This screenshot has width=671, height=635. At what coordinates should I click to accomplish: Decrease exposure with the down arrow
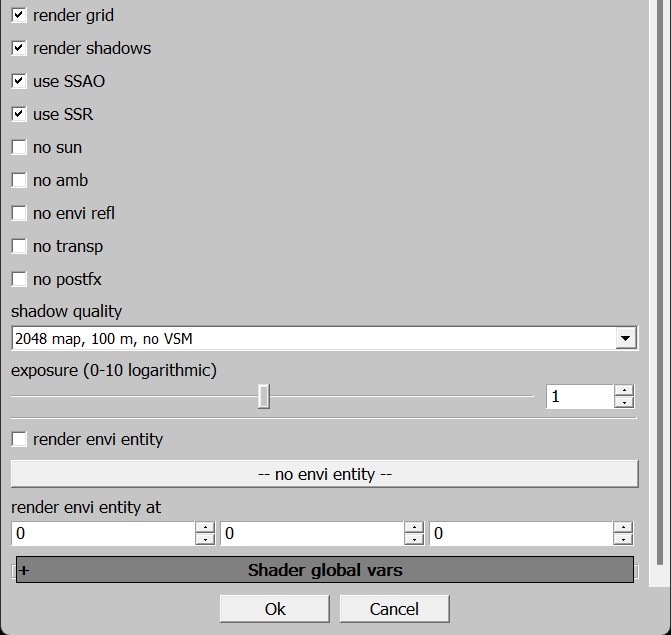624,402
